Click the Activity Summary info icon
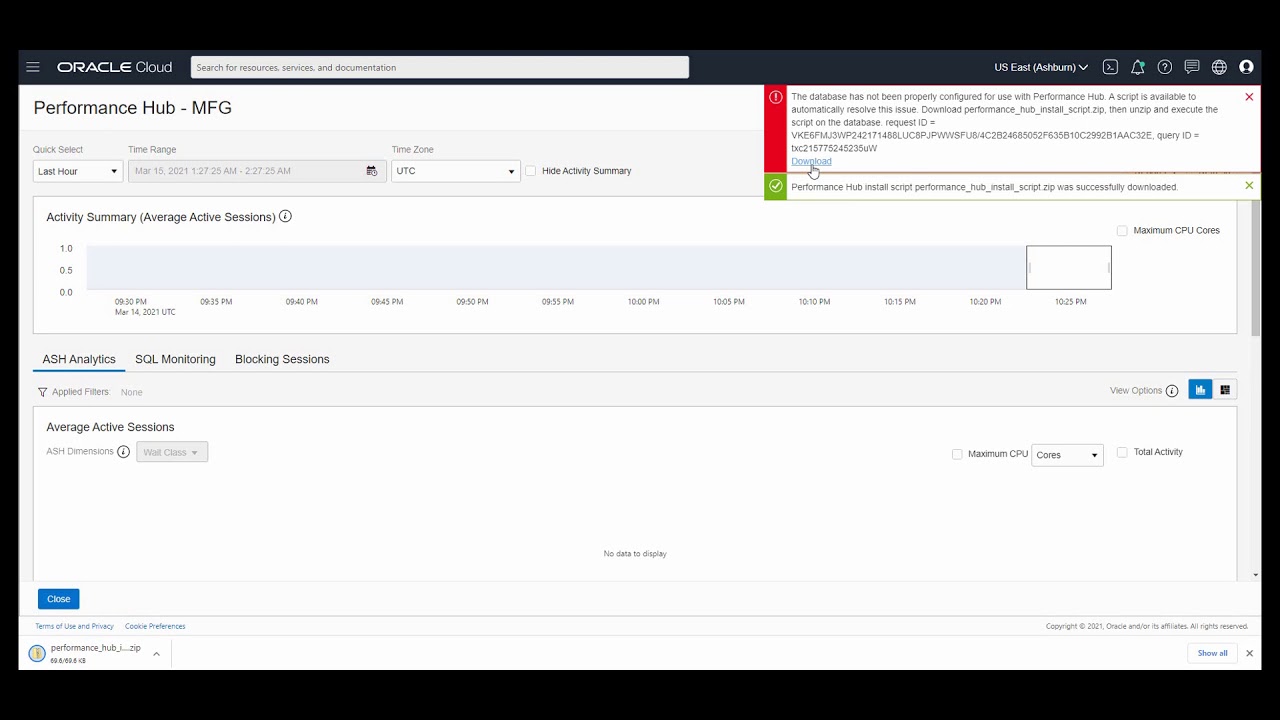 285,216
